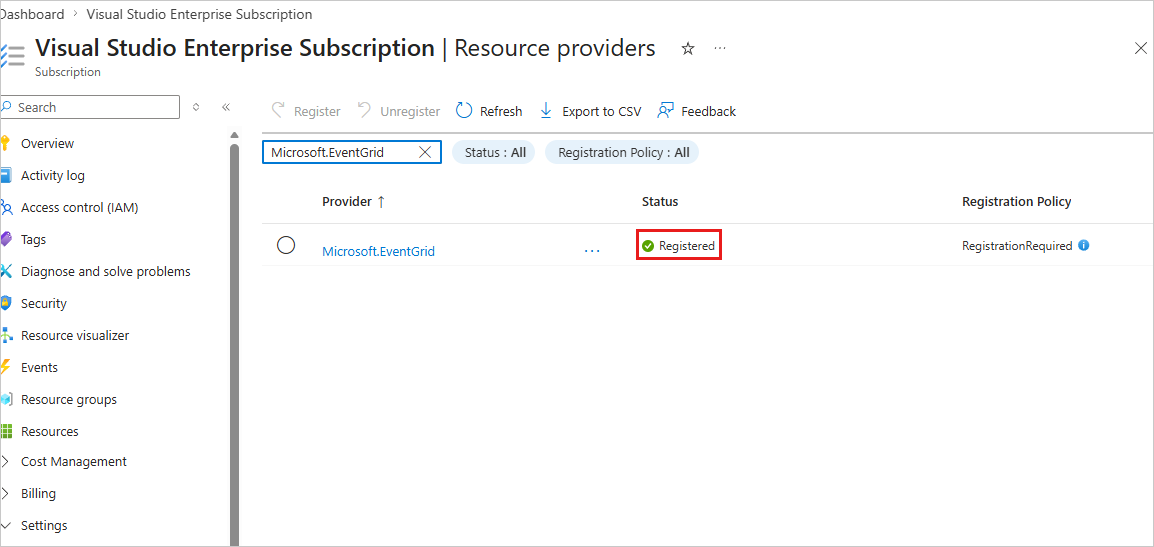Click the Refresh button label
The image size is (1154, 547).
click(501, 111)
